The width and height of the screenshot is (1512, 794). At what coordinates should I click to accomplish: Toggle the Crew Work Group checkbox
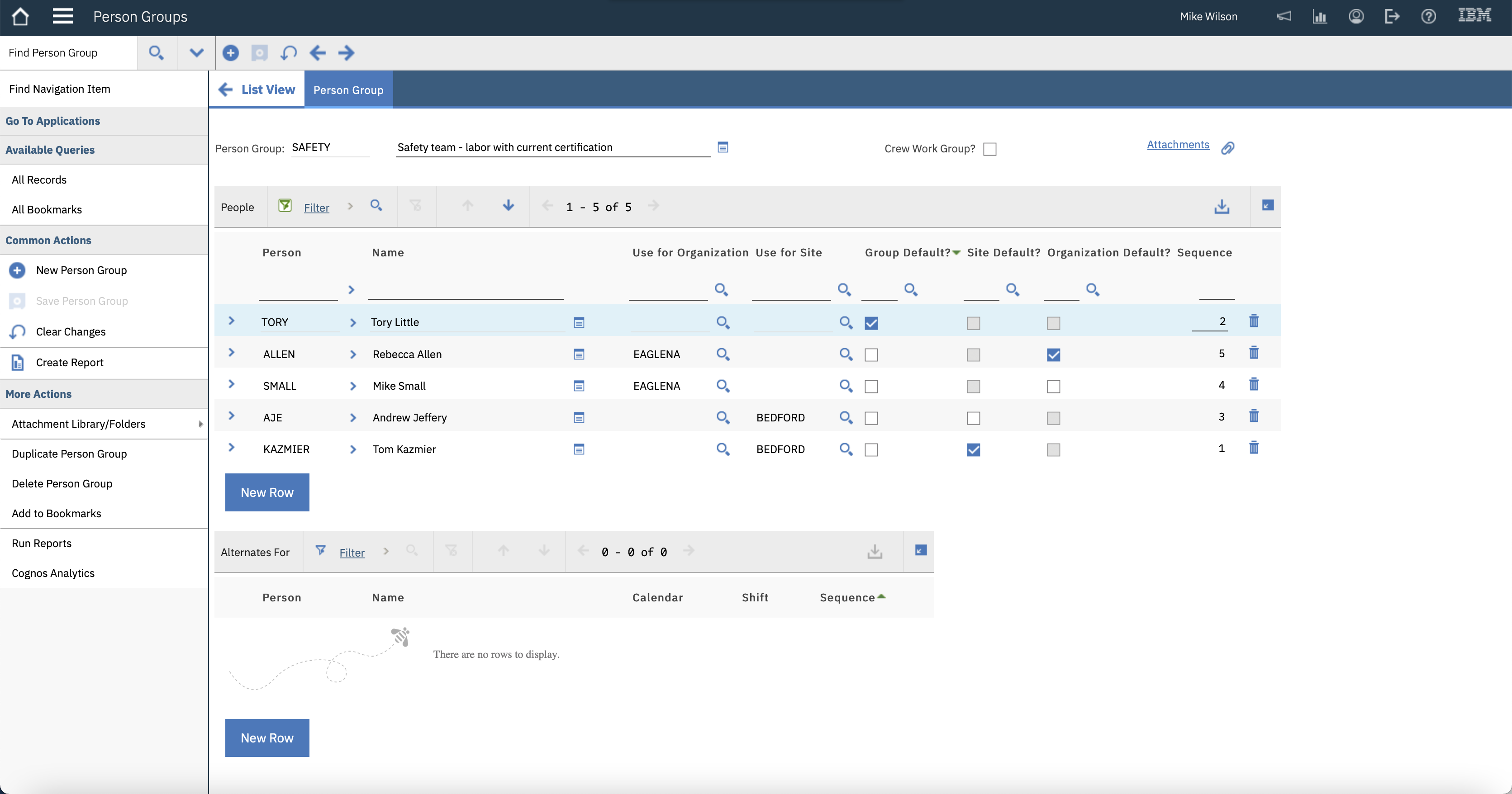pos(989,149)
